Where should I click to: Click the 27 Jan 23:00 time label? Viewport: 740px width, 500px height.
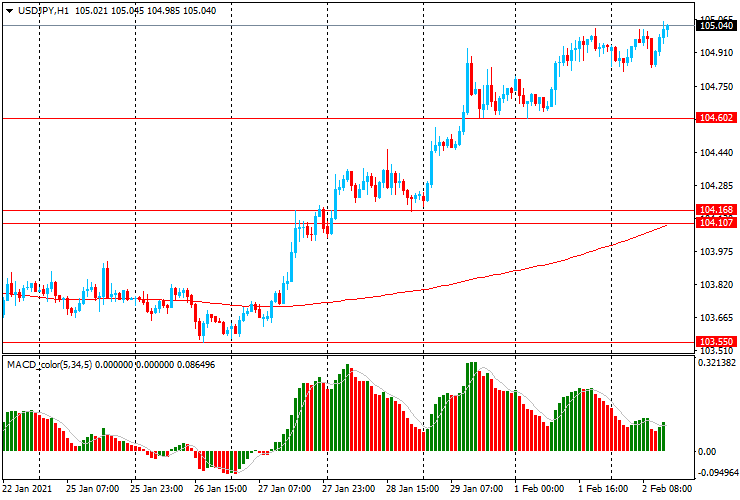click(x=349, y=489)
